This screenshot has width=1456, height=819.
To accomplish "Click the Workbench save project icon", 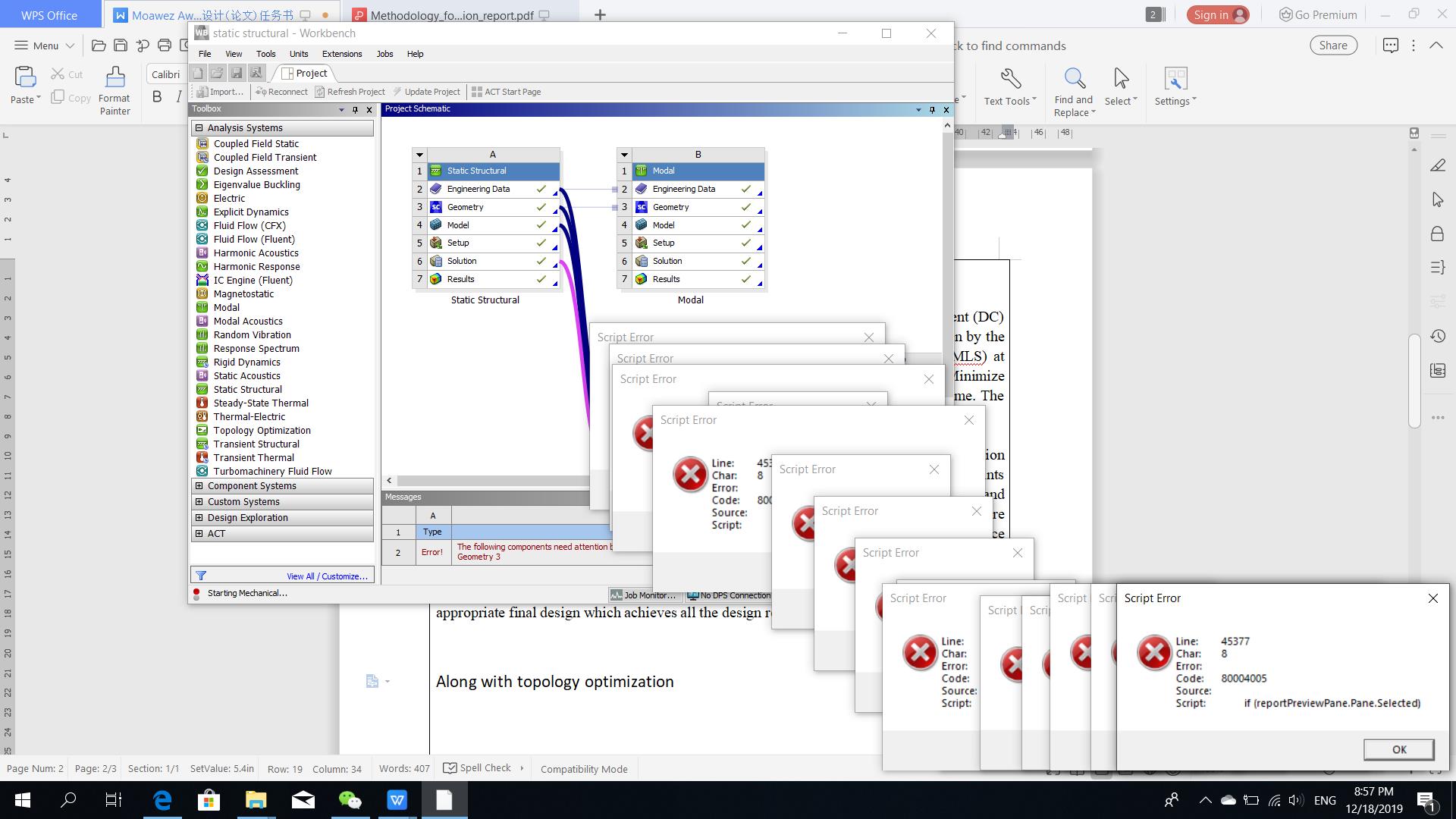I will click(x=237, y=73).
